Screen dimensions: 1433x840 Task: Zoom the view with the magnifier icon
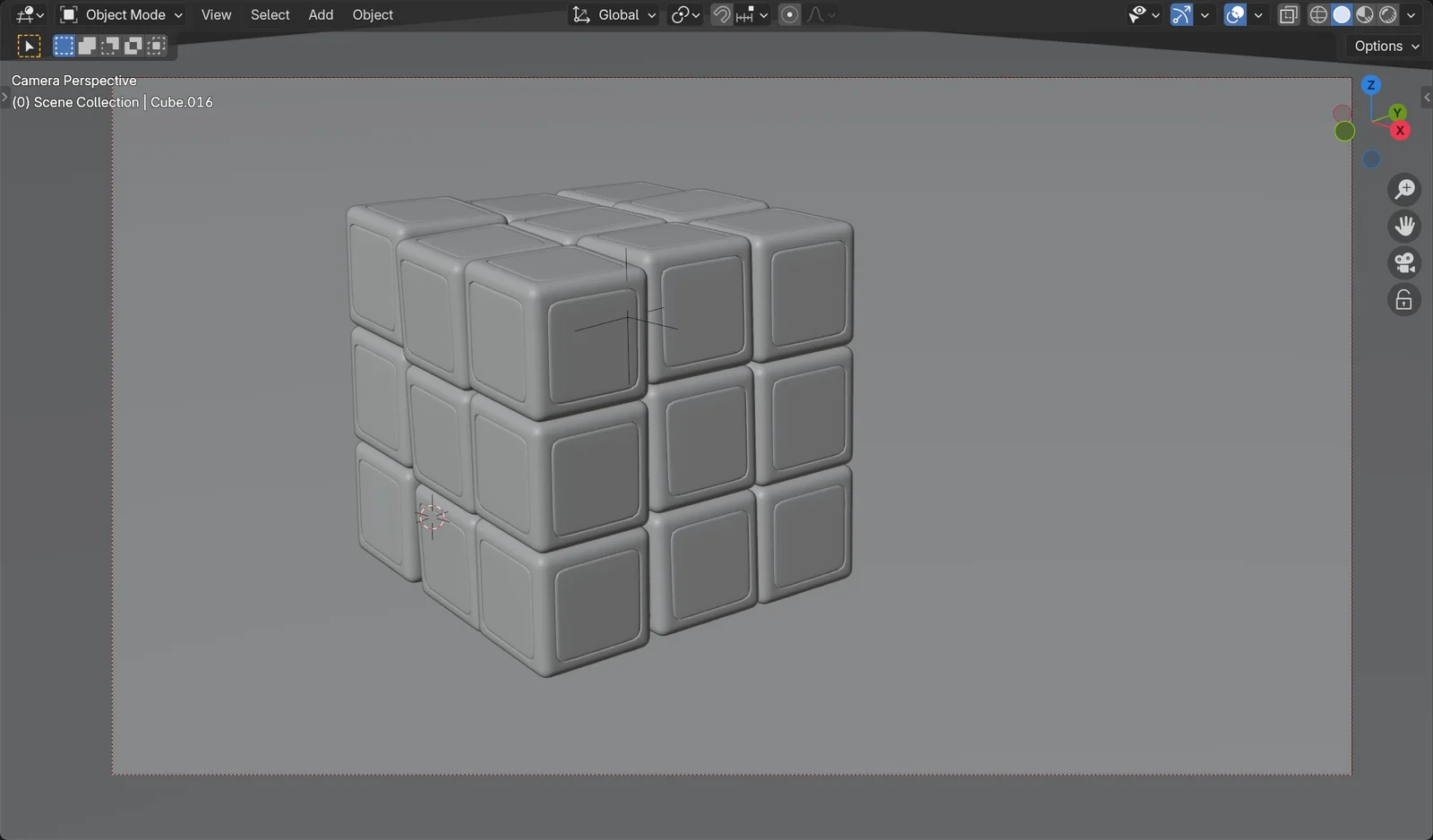(x=1403, y=189)
